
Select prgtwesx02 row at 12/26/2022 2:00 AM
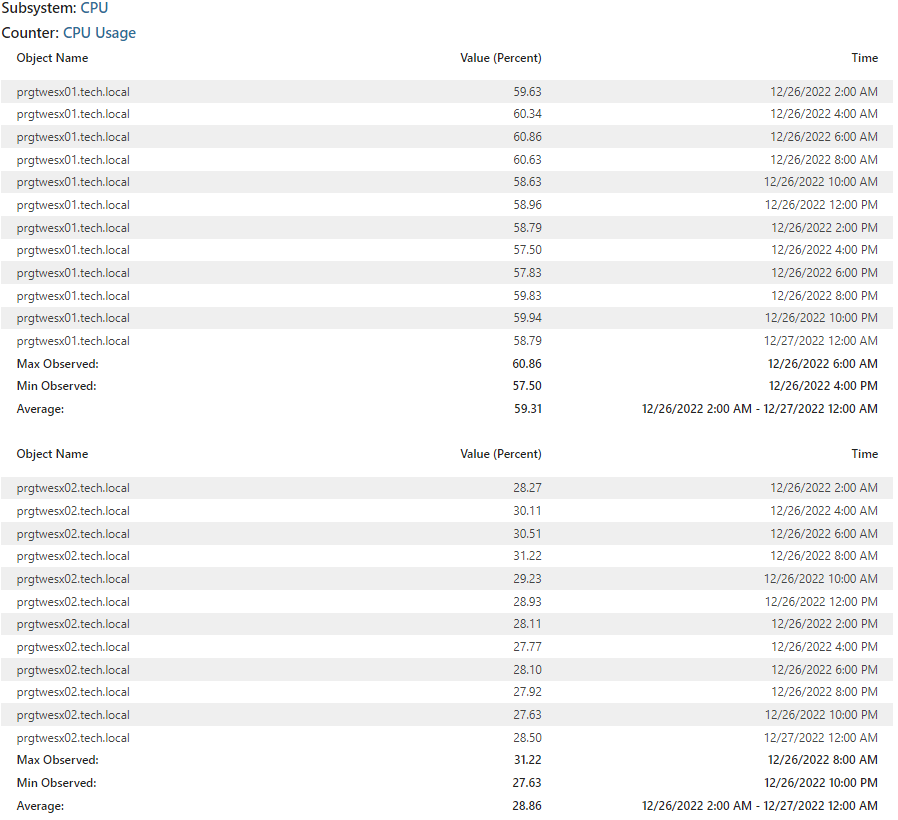[447, 488]
